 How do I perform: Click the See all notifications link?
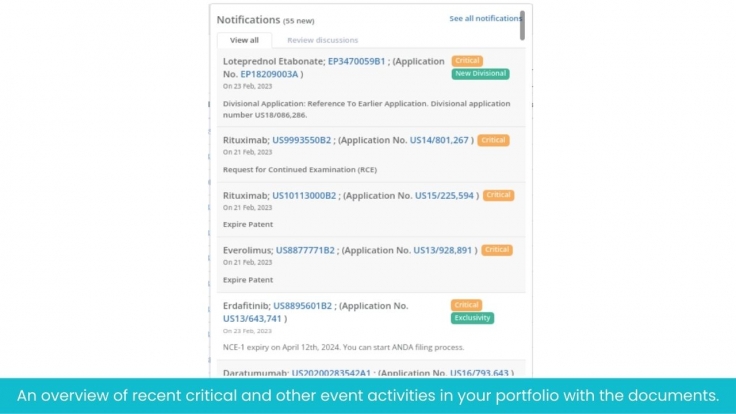click(x=485, y=18)
